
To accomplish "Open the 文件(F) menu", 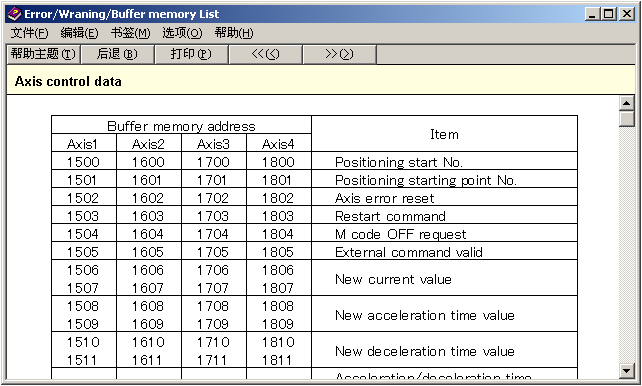I will pos(29,33).
